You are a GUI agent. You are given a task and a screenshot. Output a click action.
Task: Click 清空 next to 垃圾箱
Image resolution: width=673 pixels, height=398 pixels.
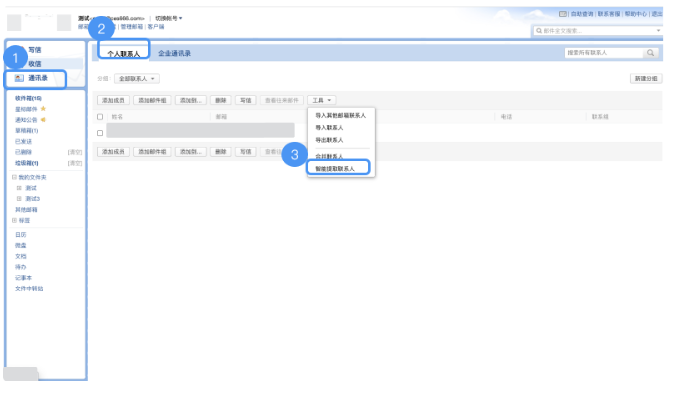click(75, 163)
